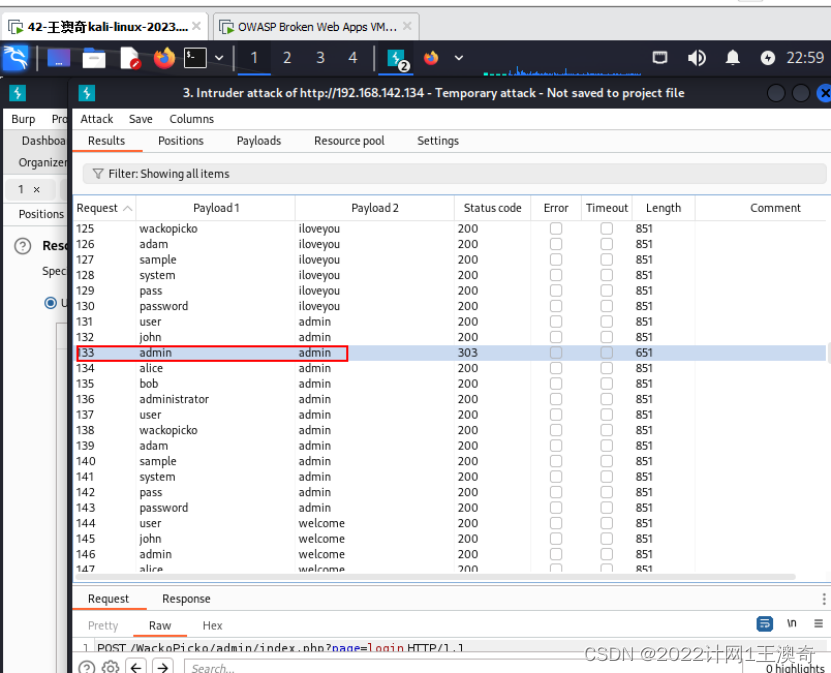
Task: Close the kali-linux VM tab
Action: pos(196,26)
